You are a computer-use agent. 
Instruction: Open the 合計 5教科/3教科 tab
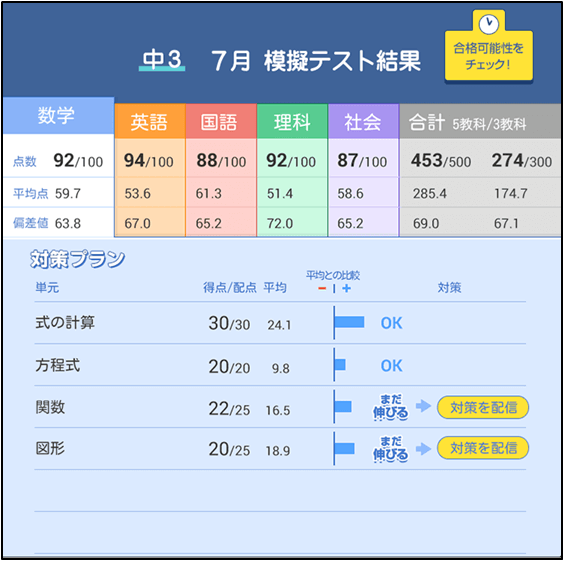[x=480, y=122]
